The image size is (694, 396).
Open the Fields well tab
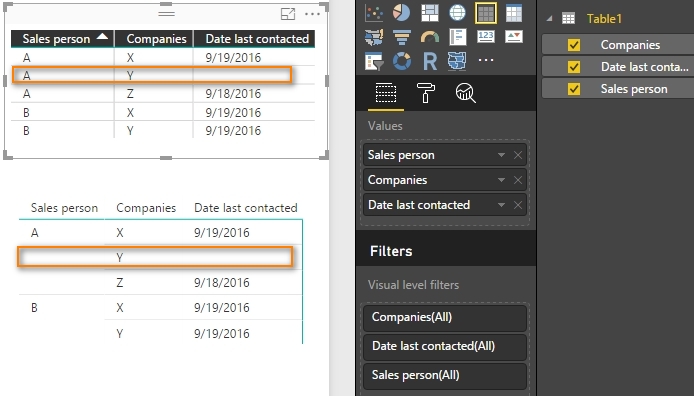tap(386, 93)
